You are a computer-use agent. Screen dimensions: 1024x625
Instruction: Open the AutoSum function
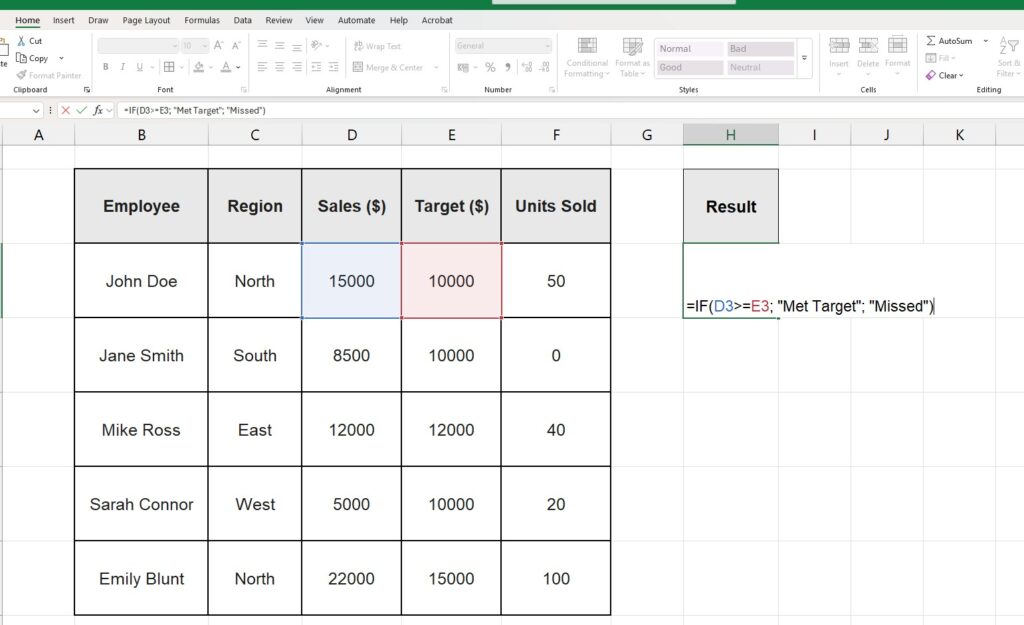click(x=955, y=41)
